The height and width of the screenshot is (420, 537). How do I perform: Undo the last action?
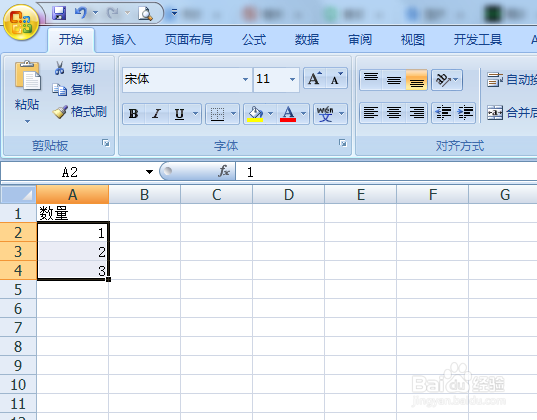[x=81, y=13]
